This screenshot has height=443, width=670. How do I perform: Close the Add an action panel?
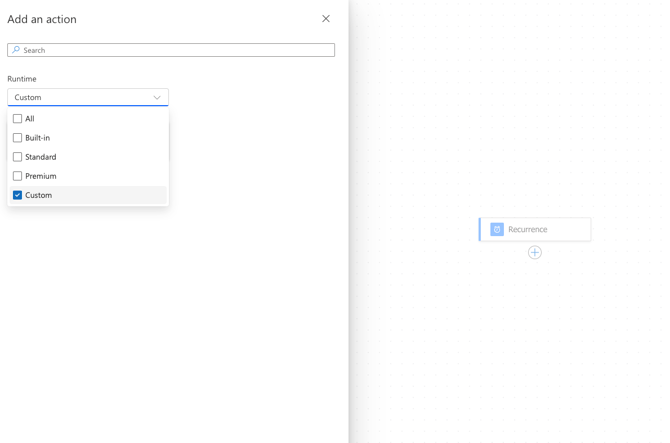point(326,19)
